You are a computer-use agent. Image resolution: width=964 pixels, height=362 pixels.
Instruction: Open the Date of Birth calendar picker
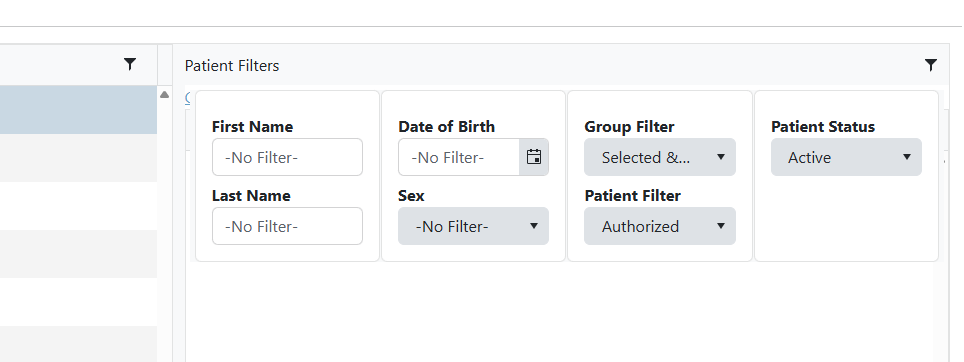click(x=534, y=157)
